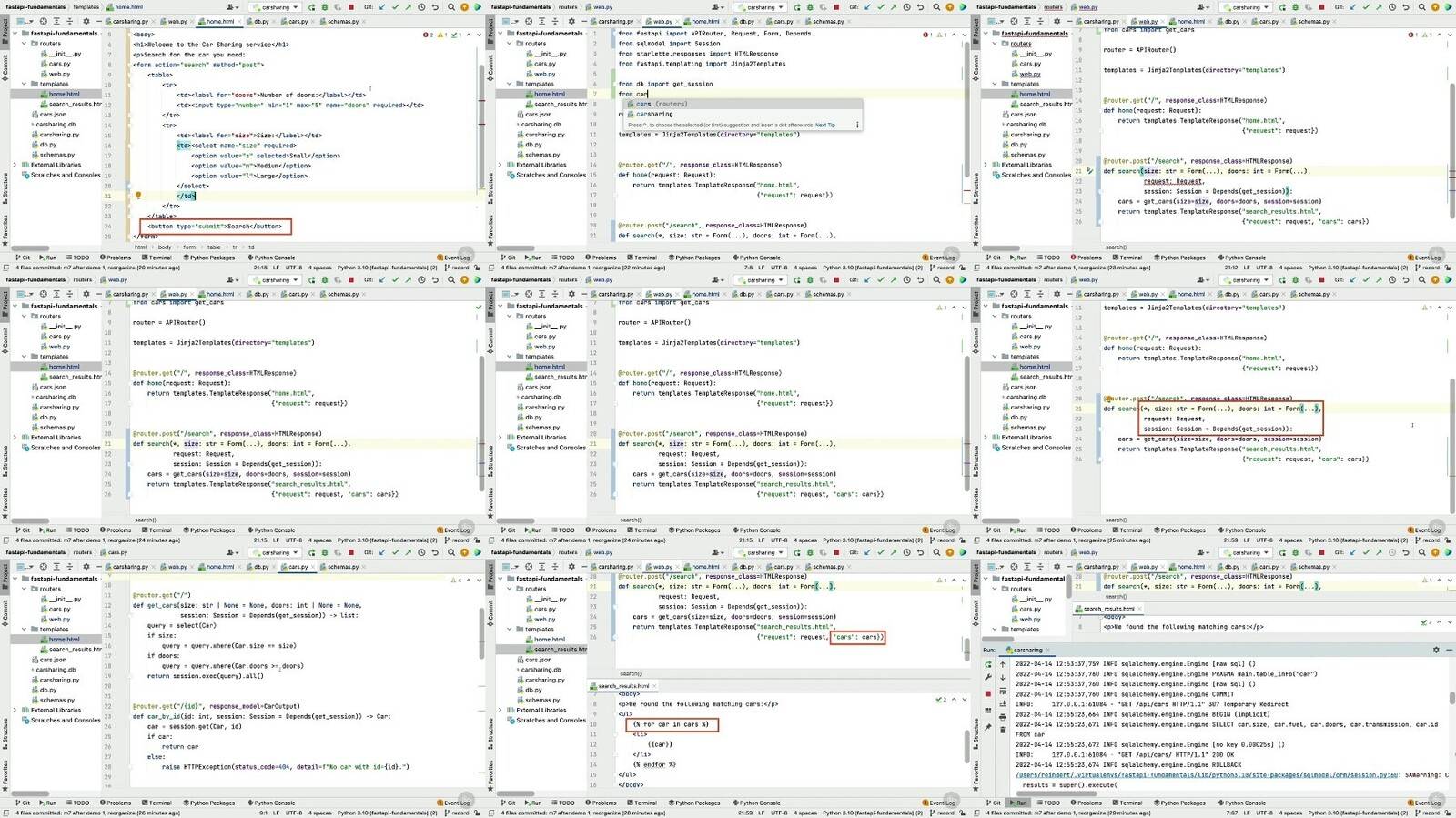The height and width of the screenshot is (818, 1456).
Task: Click the Git Commit checkmark in the home.html editor window
Action: click(395, 7)
